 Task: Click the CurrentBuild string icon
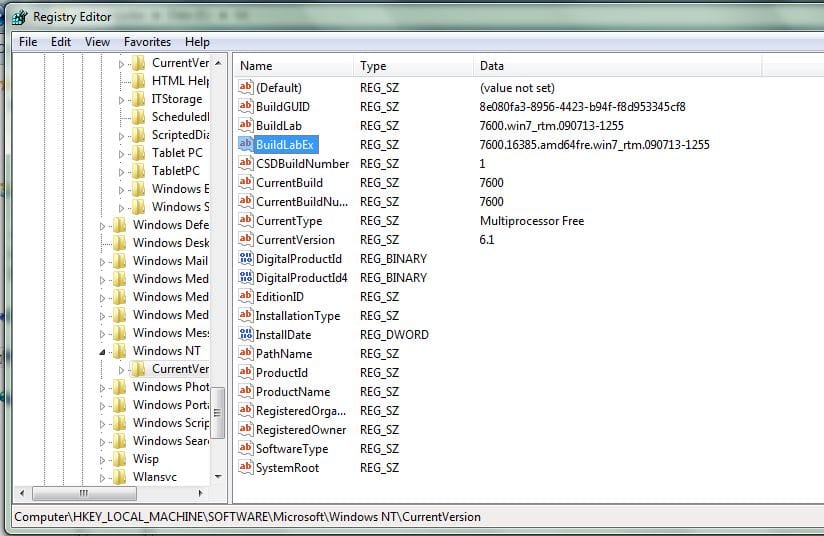245,182
